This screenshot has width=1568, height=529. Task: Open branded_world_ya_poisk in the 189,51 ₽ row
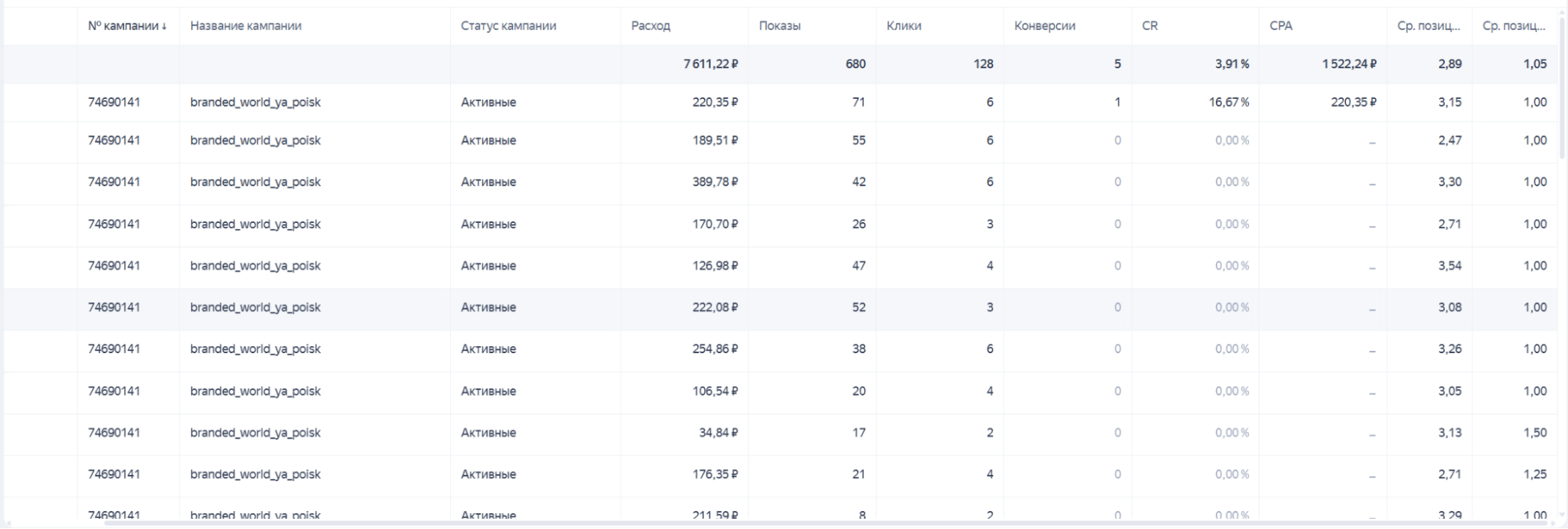point(255,140)
